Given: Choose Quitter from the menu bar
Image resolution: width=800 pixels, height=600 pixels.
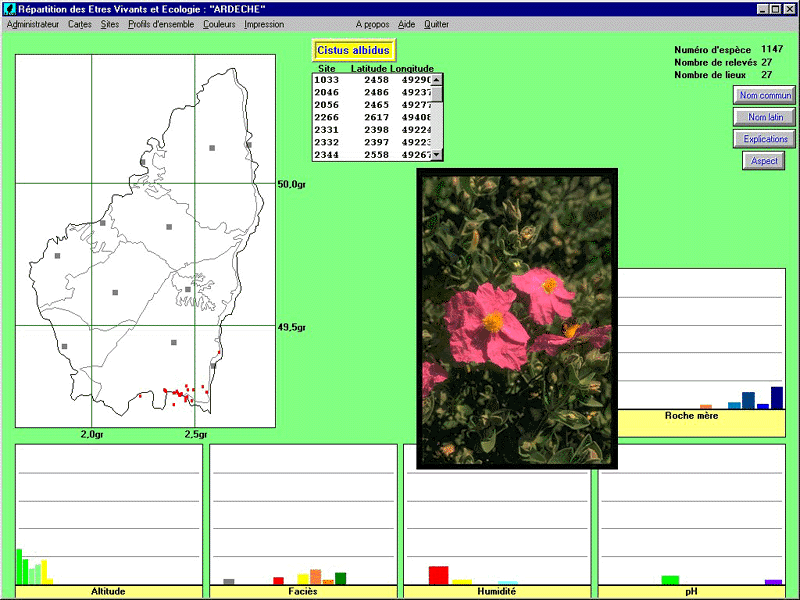Looking at the screenshot, I should 436,24.
